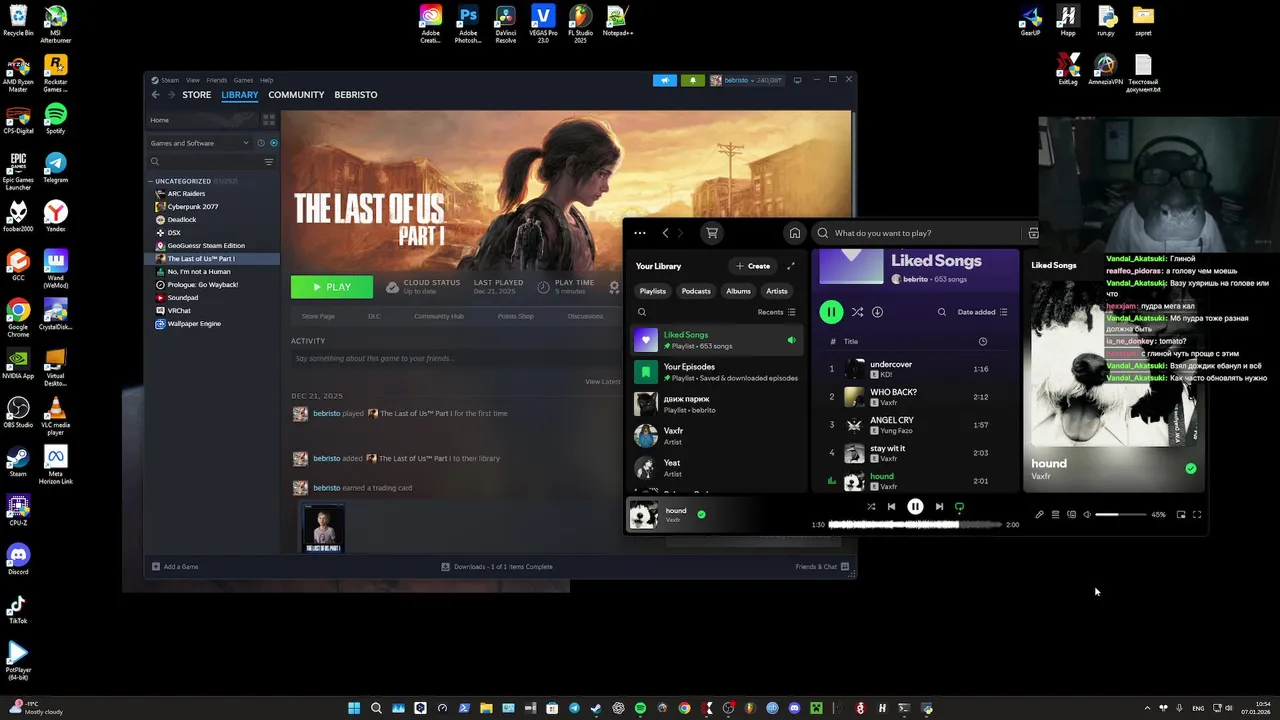Screen dimensions: 1280x720
Task: Enter Spotify full screen mode
Action: click(1197, 515)
